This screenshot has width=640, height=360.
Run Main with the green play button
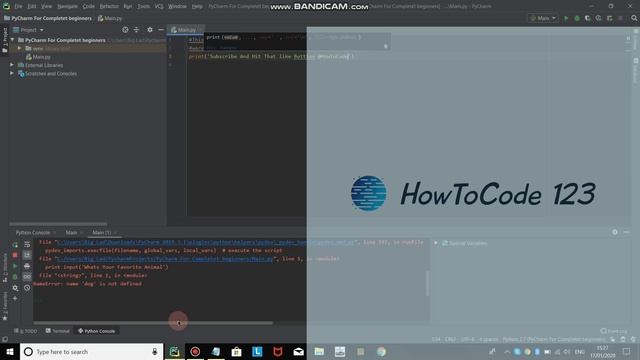(566, 18)
